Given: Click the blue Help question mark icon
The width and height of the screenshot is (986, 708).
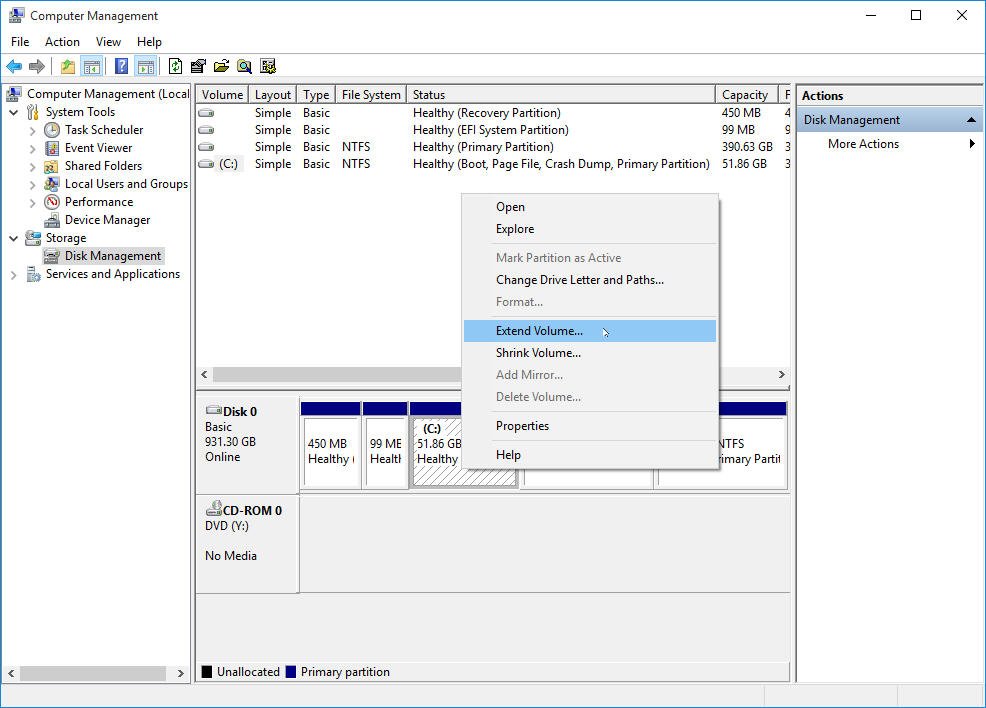Looking at the screenshot, I should (x=121, y=67).
